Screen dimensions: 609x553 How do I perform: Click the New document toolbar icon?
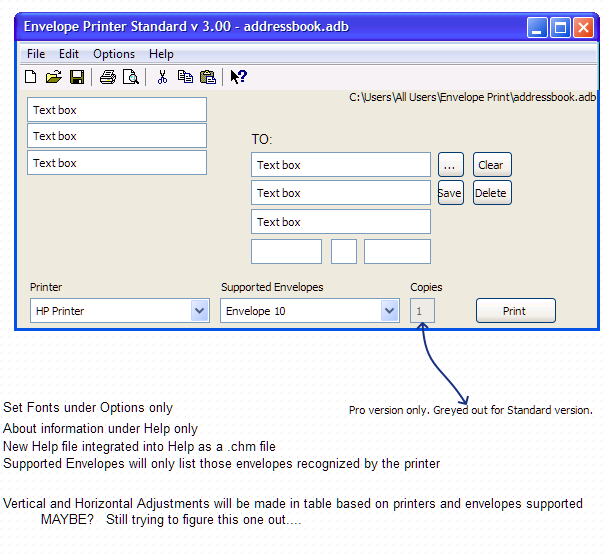(x=31, y=77)
